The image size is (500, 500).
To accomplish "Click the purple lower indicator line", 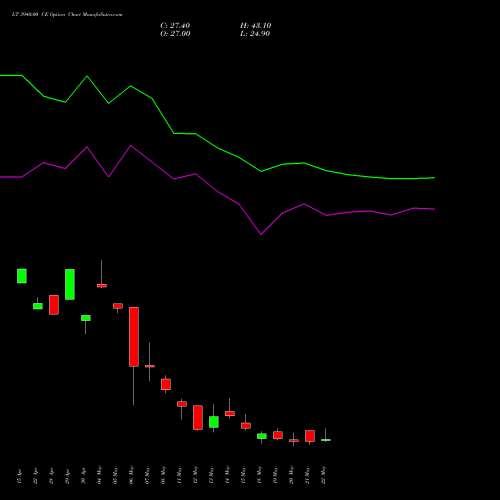I will 217,191.
